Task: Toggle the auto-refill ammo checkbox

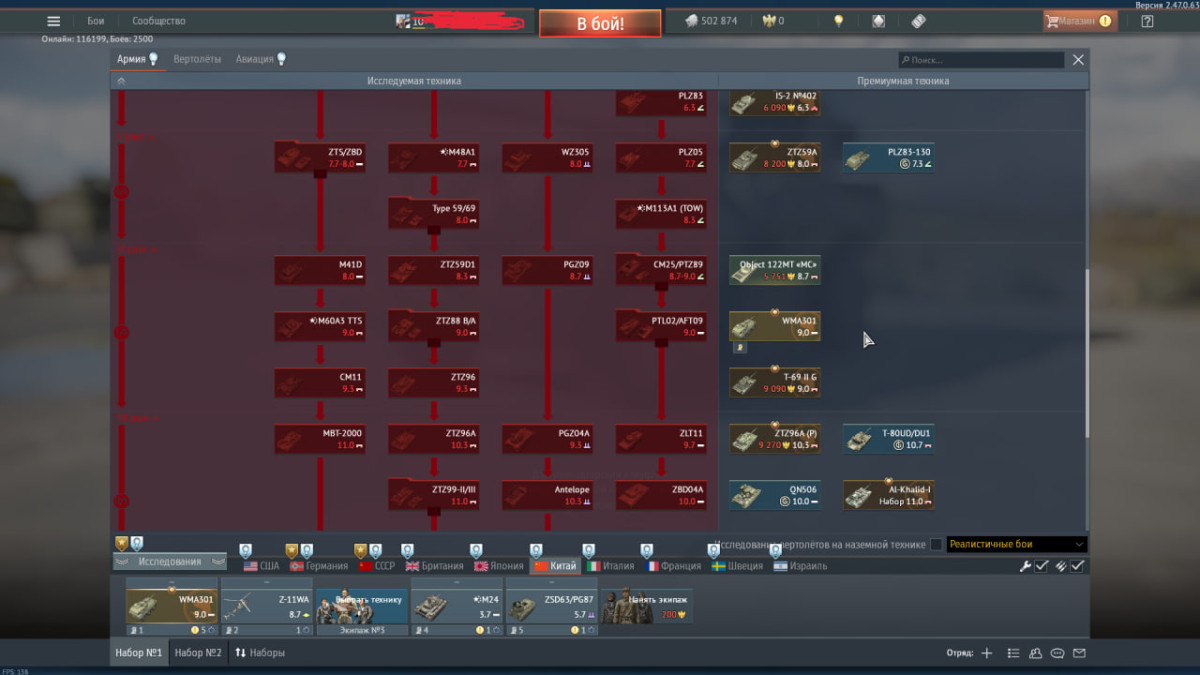Action: coord(1077,566)
